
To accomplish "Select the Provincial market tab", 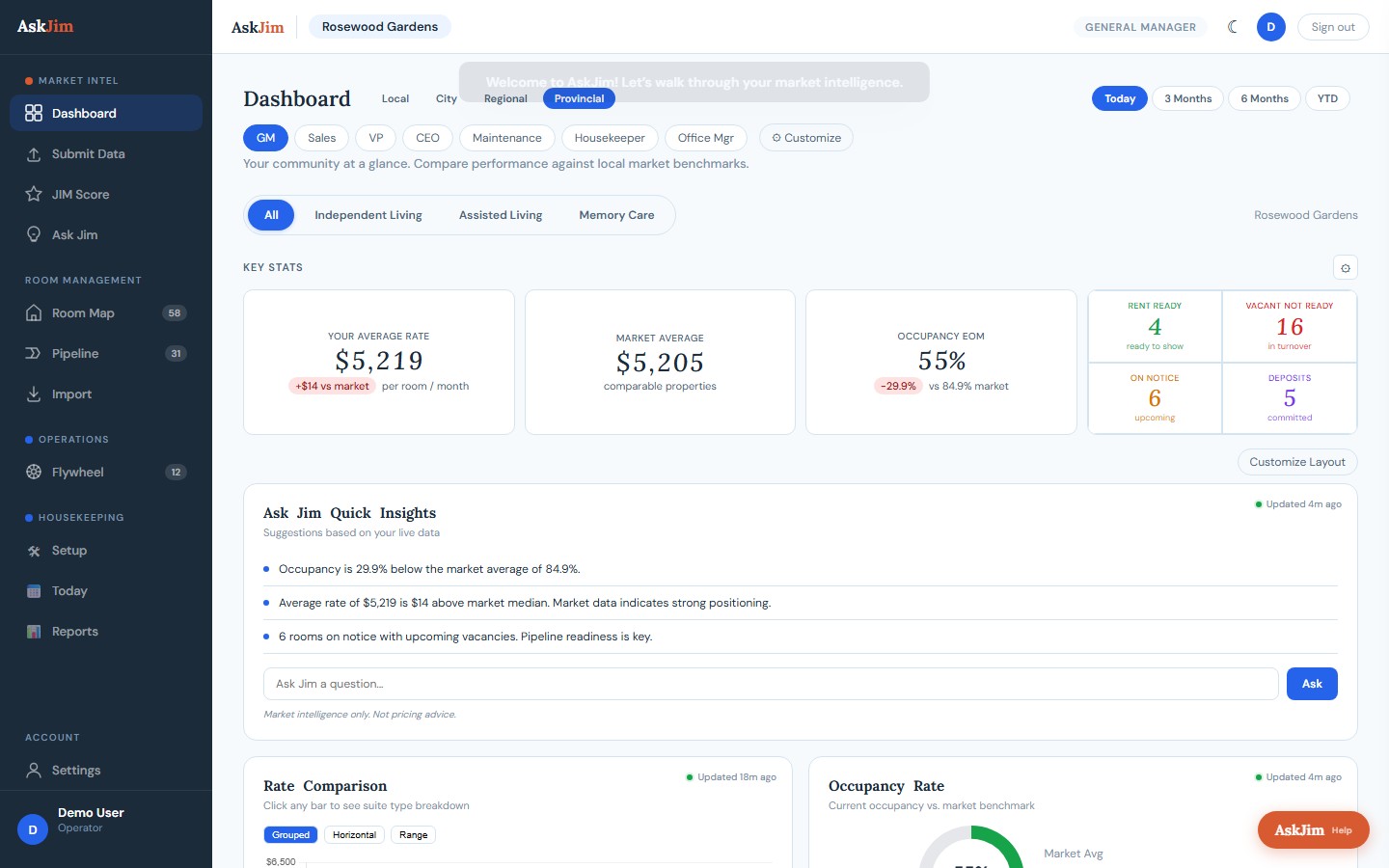I will [579, 98].
